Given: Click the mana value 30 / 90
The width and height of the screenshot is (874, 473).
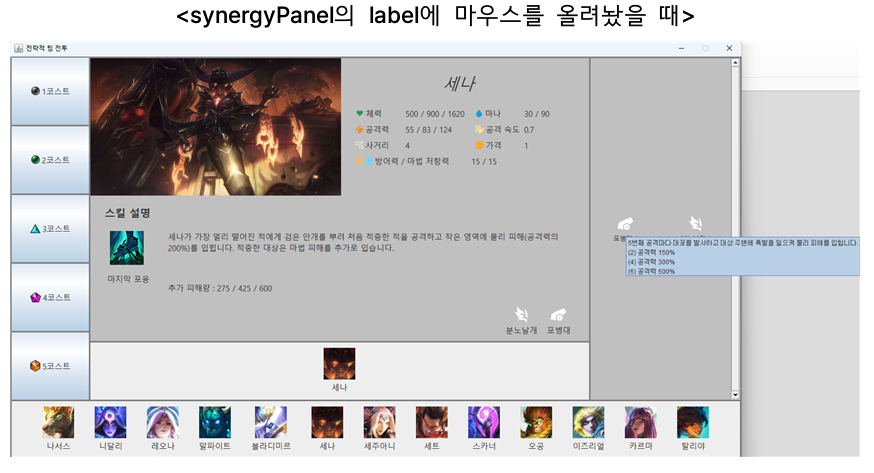Looking at the screenshot, I should 537,114.
